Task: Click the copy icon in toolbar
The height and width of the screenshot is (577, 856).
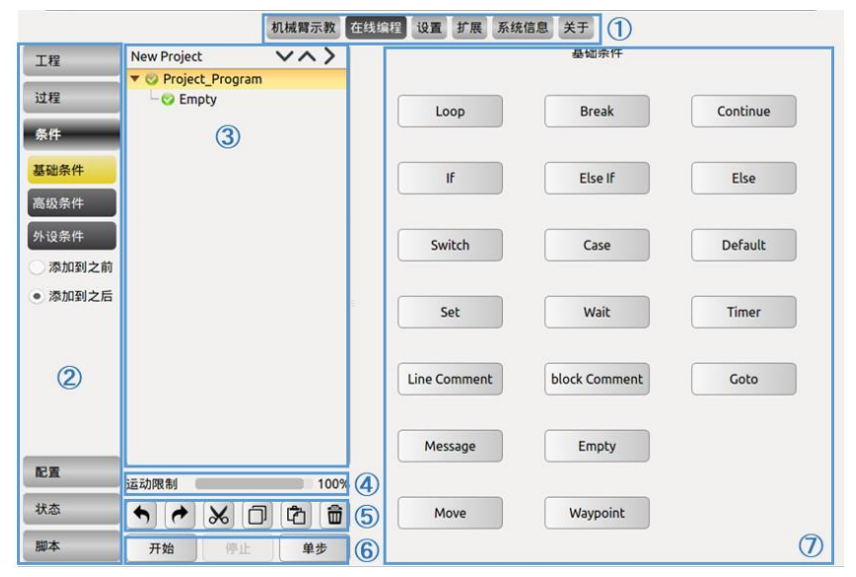Action: pyautogui.click(x=256, y=515)
